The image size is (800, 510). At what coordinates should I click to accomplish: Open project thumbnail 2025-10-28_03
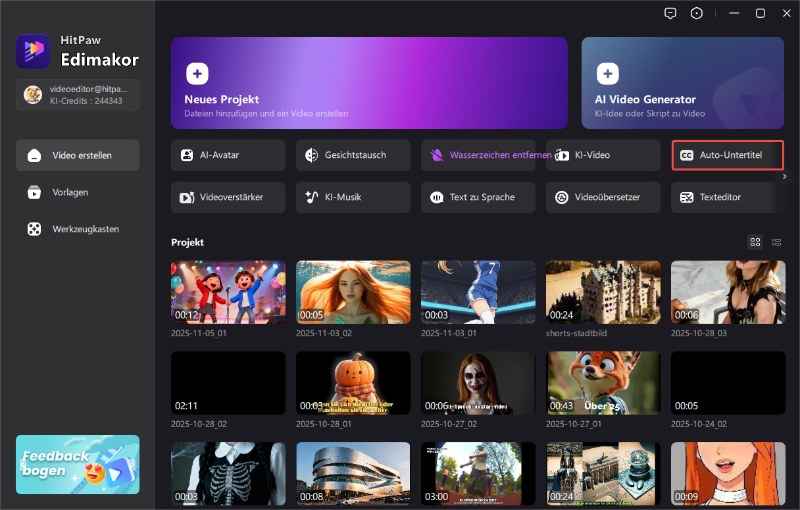(x=728, y=292)
